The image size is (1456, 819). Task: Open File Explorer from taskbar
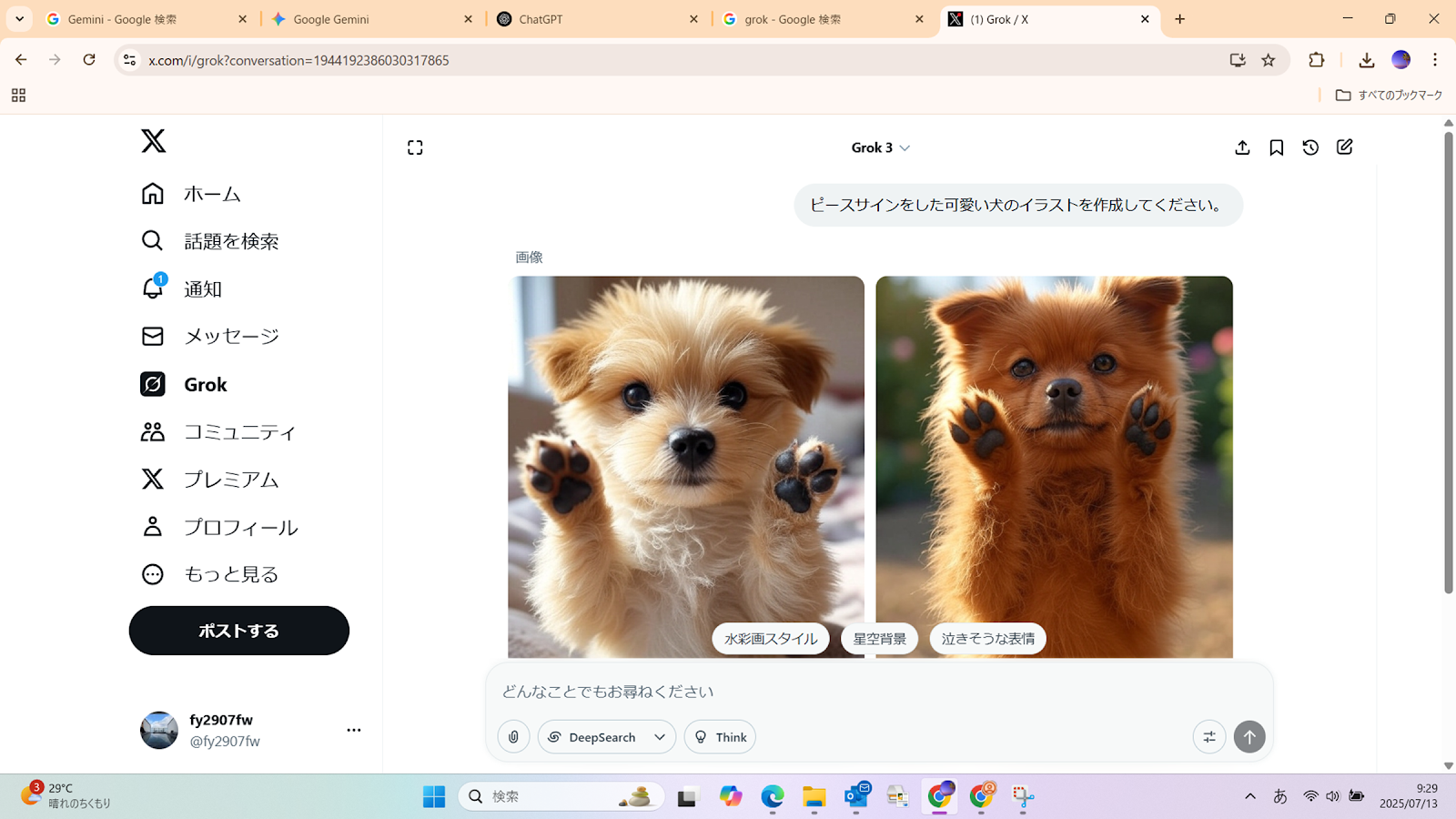point(814,797)
